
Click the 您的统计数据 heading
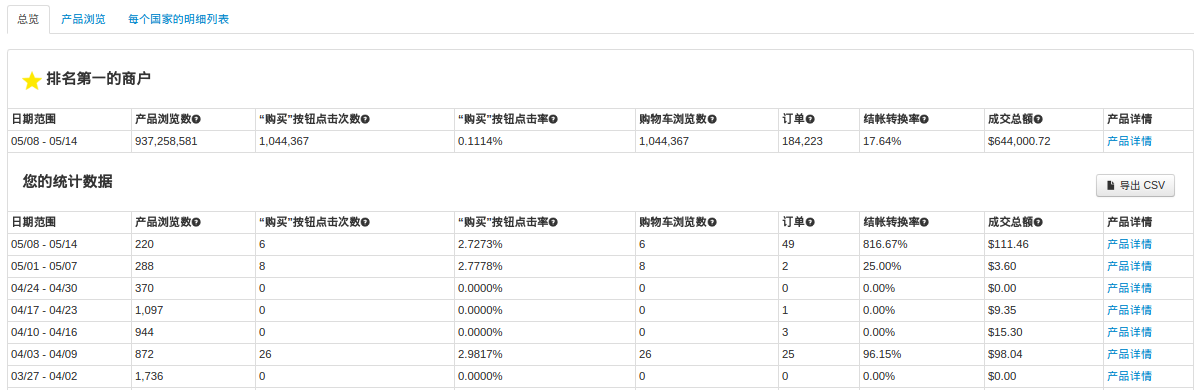click(67, 181)
